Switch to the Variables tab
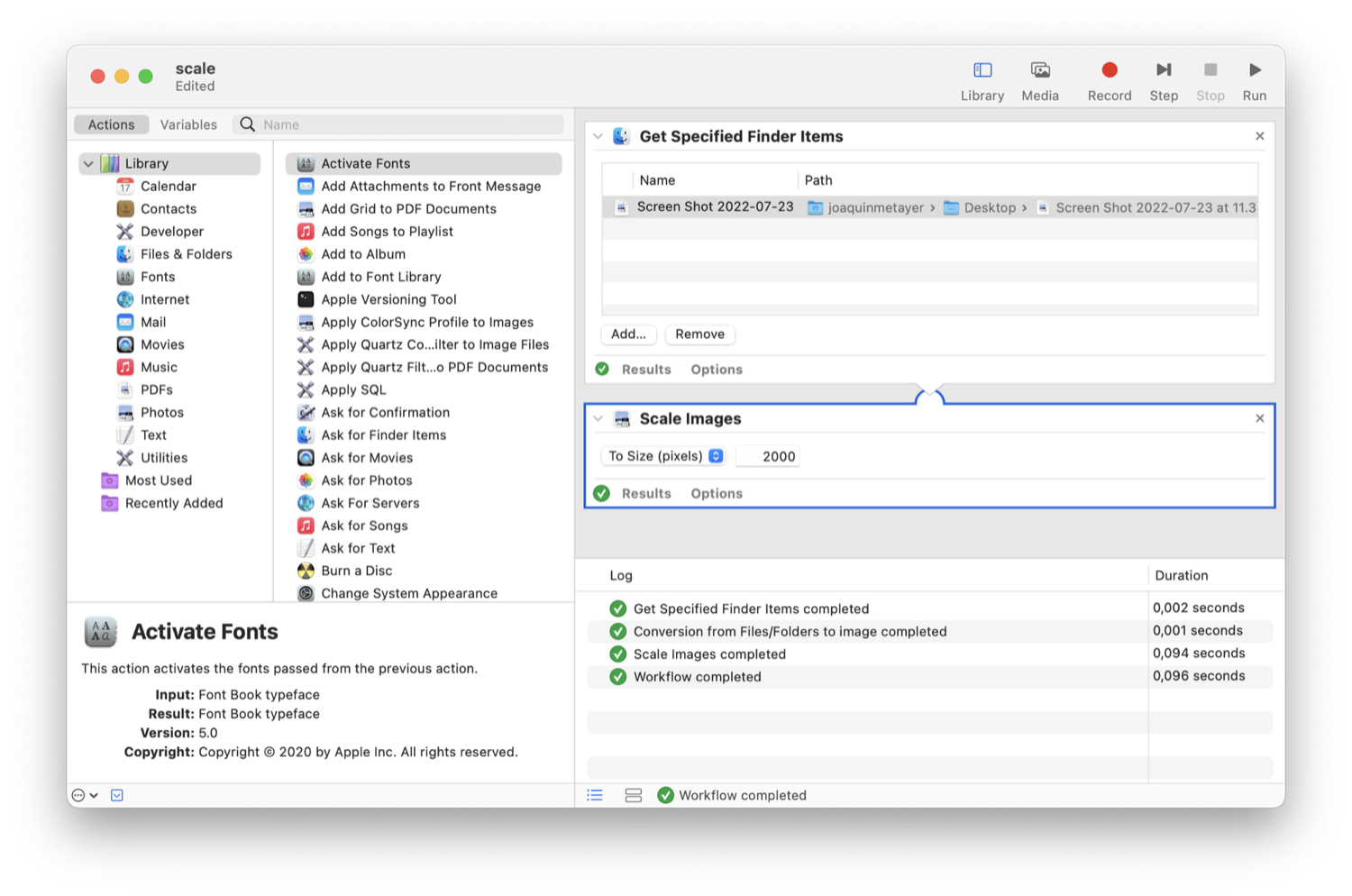 pyautogui.click(x=188, y=124)
